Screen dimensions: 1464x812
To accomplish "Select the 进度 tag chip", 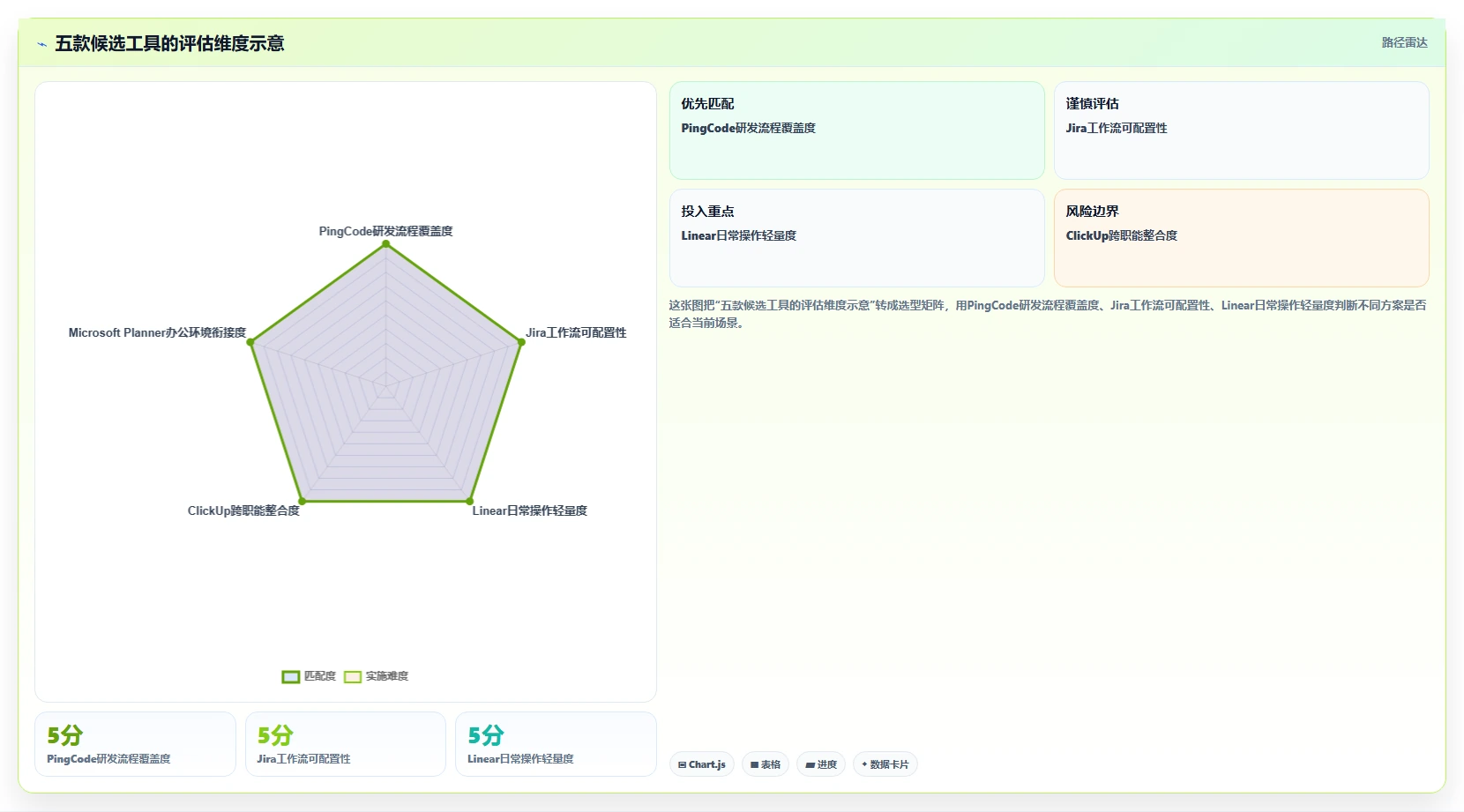I will pos(821,764).
